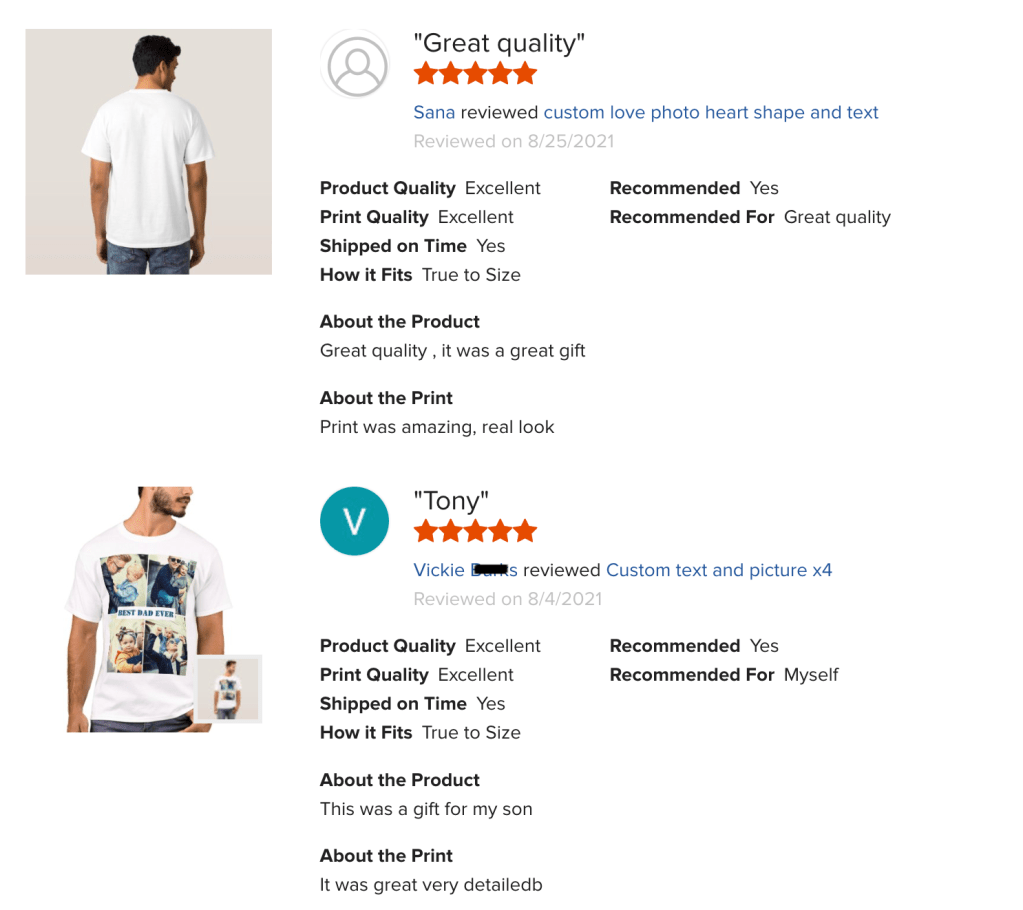This screenshot has height=910, width=1023.
Task: Click "Great quality , it was a great gift" text
Action: pos(453,351)
